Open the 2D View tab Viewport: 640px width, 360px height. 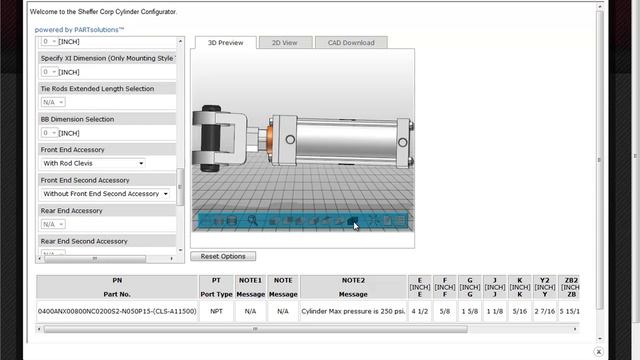285,42
